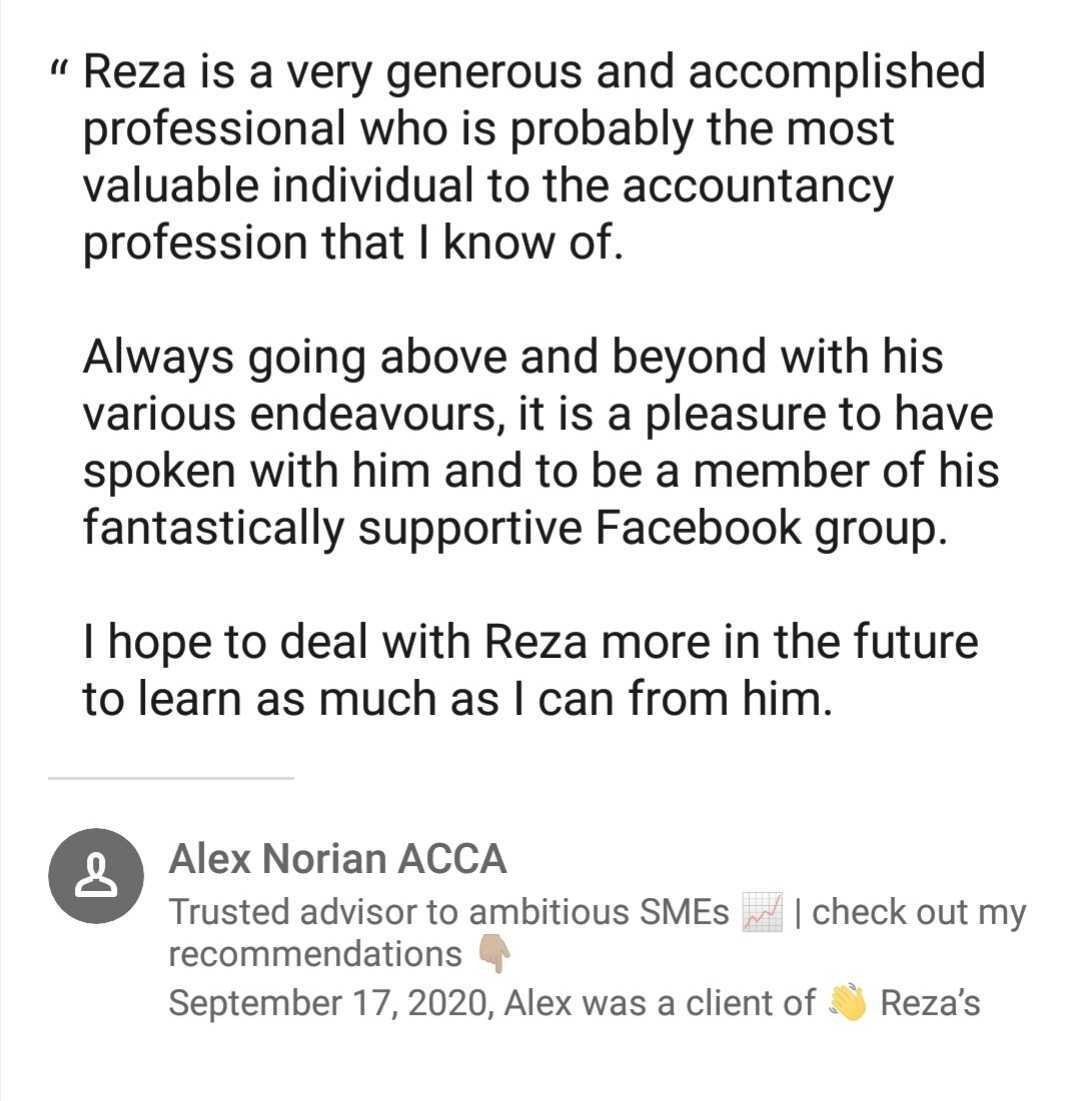This screenshot has height=1101, width=1066.
Task: Click Alex Norian's gray avatar placeholder icon
Action: [96, 875]
